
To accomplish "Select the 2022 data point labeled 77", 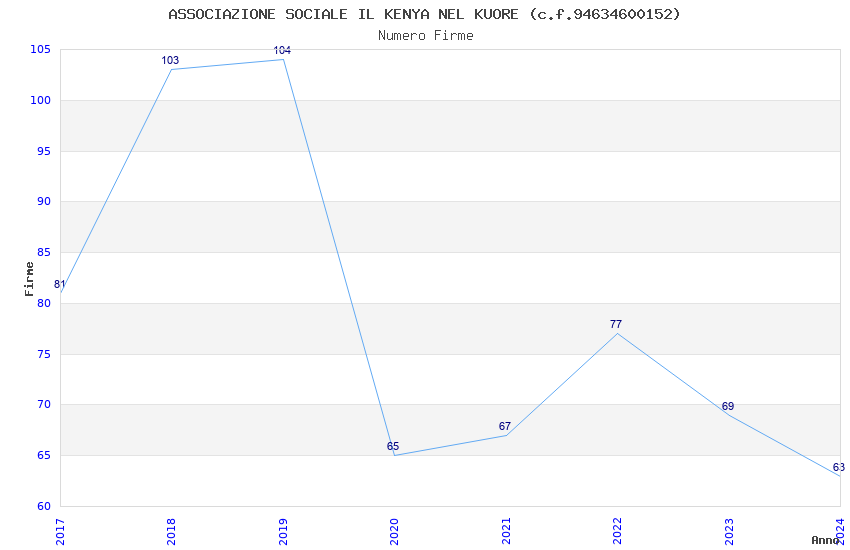I will click(x=616, y=324).
